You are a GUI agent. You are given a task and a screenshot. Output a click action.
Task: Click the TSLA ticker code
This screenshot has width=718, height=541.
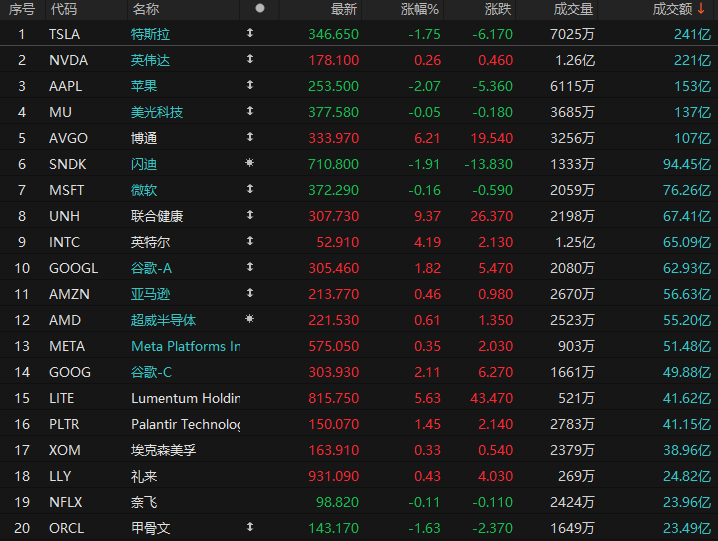[65, 34]
